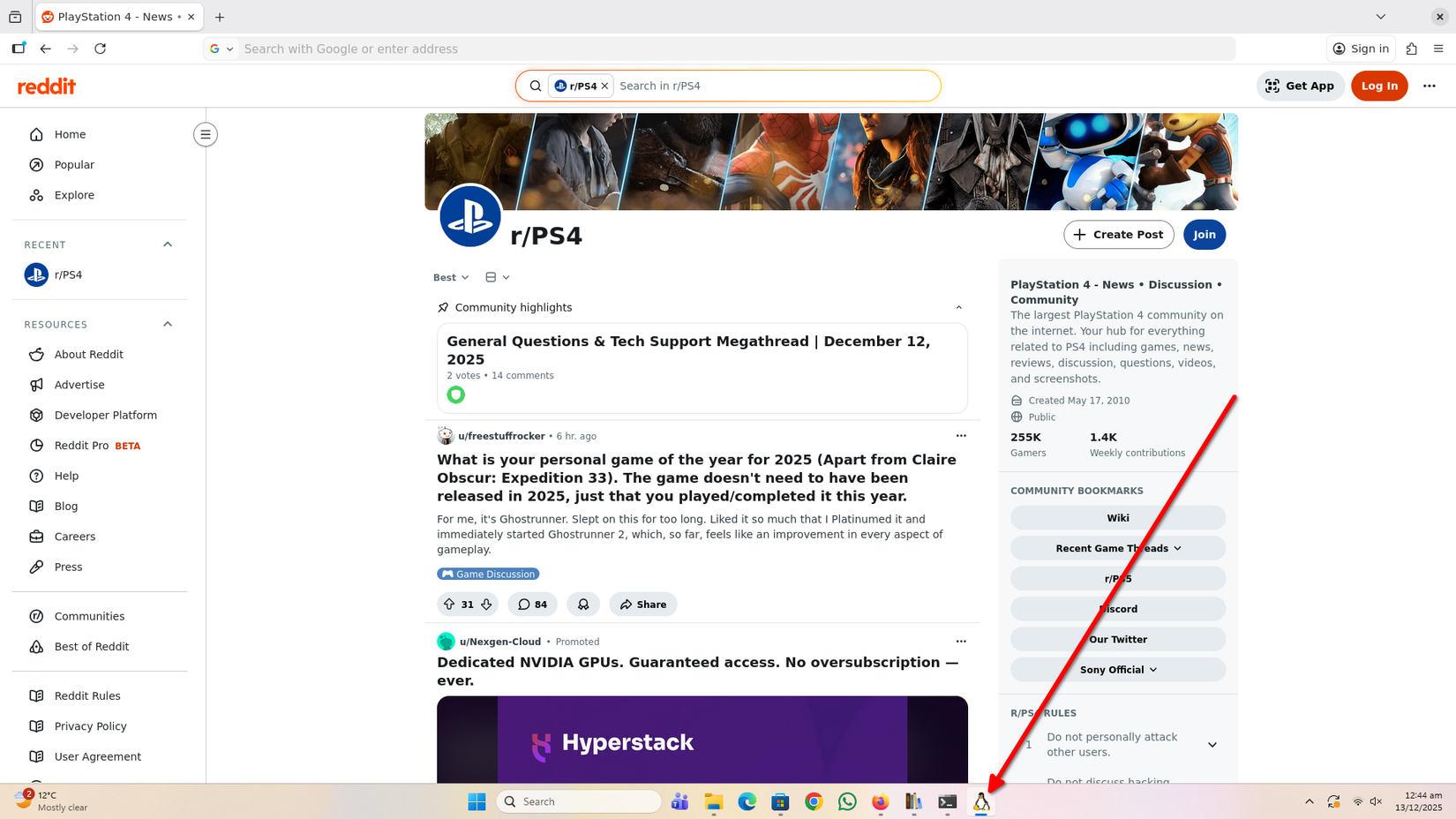Click the reddit logo in the header

(46, 86)
